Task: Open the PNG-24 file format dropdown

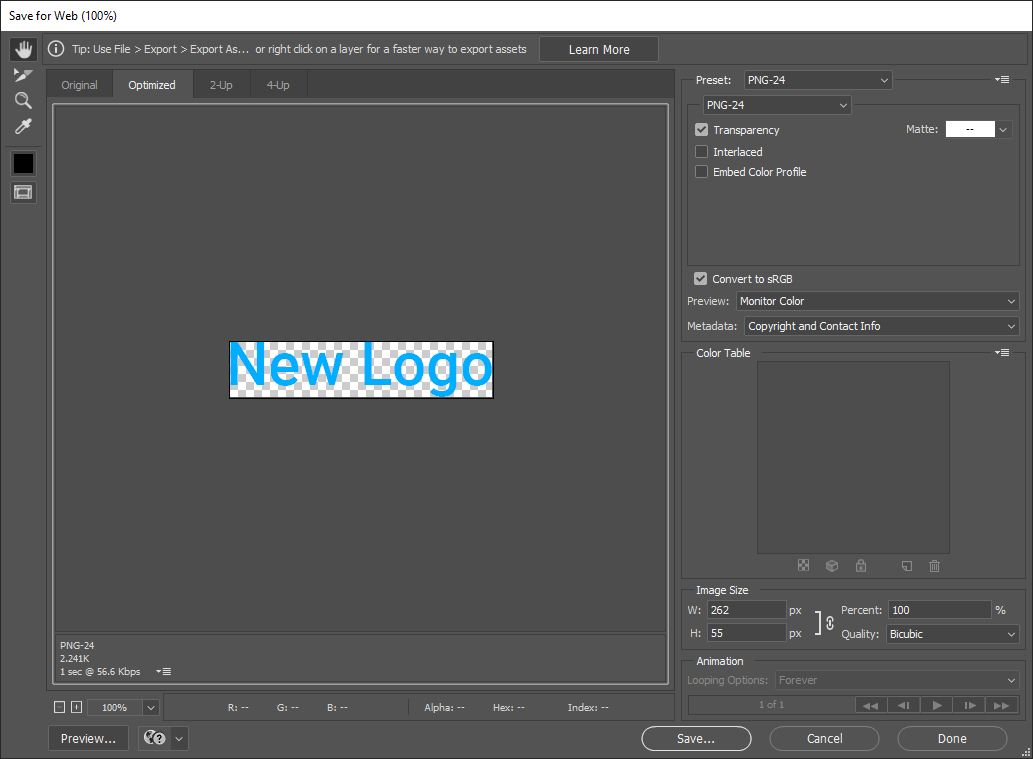Action: pyautogui.click(x=777, y=105)
